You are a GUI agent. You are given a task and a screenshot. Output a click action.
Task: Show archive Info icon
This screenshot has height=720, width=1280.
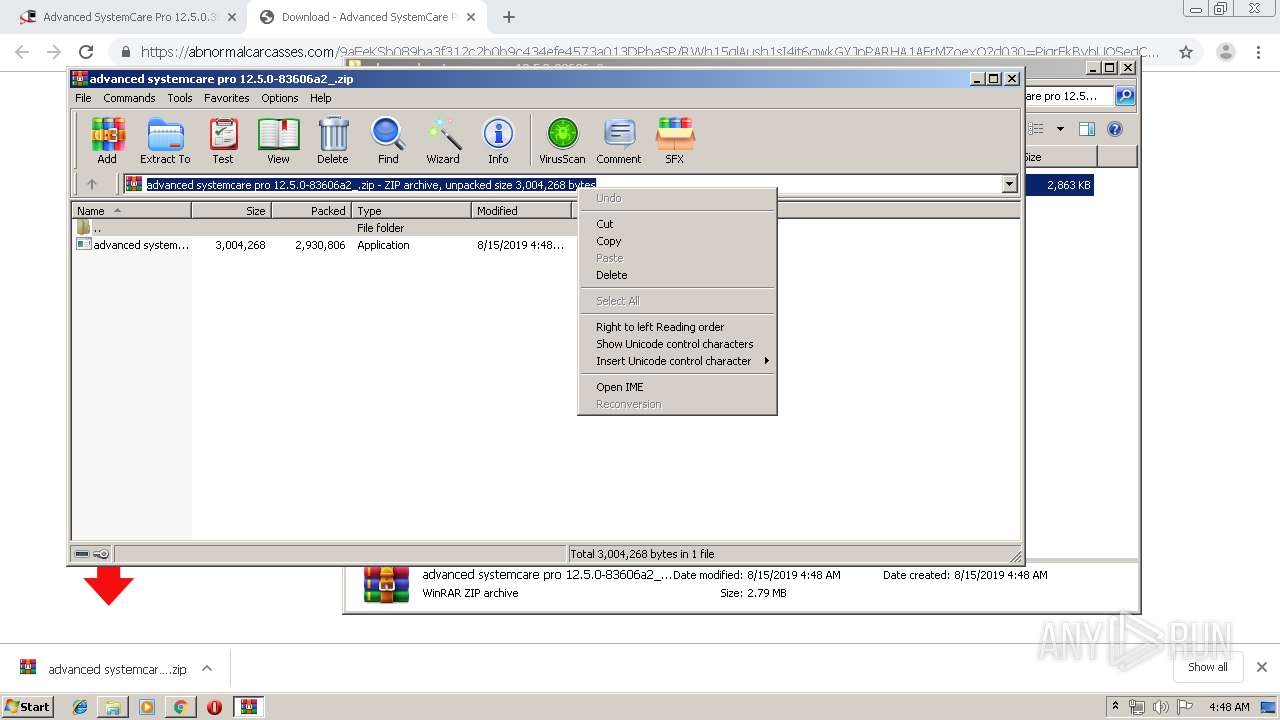coord(498,140)
